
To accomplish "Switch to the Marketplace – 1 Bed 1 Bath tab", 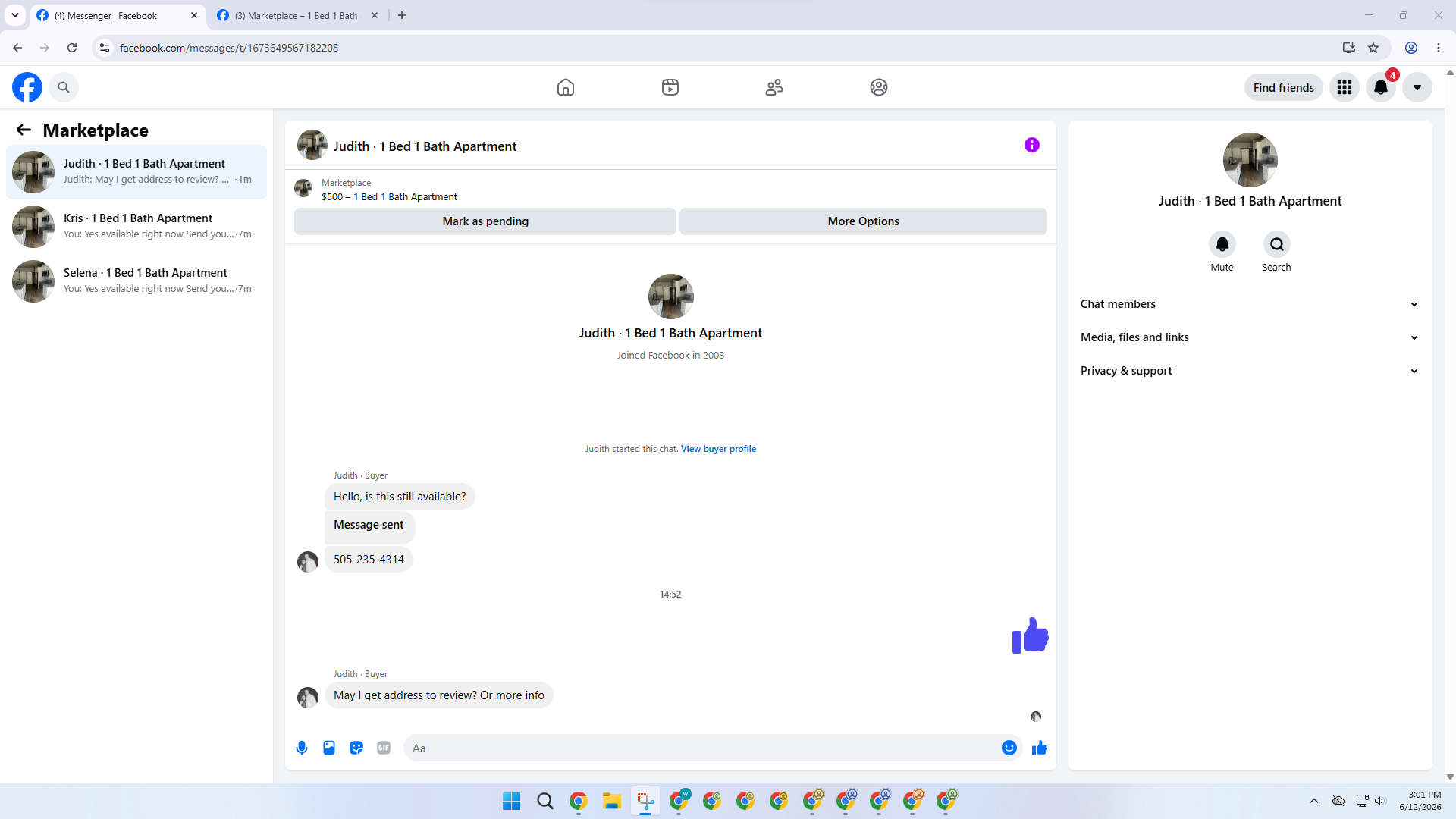I will pyautogui.click(x=296, y=15).
